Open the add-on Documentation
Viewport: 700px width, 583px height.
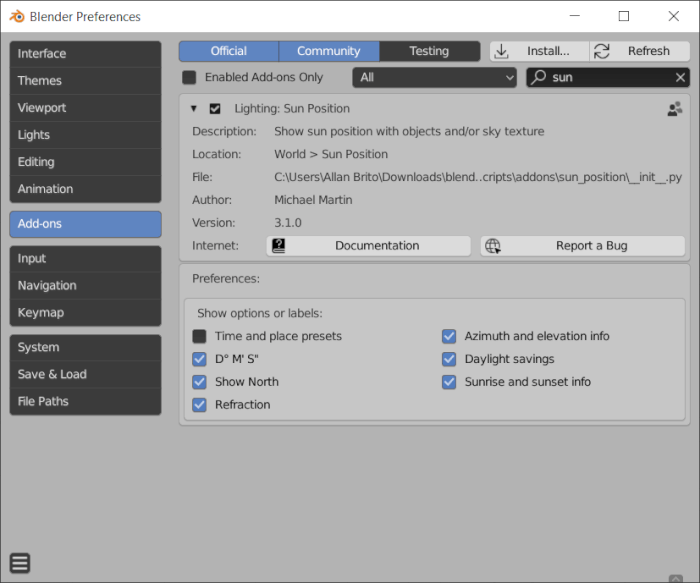click(x=369, y=246)
